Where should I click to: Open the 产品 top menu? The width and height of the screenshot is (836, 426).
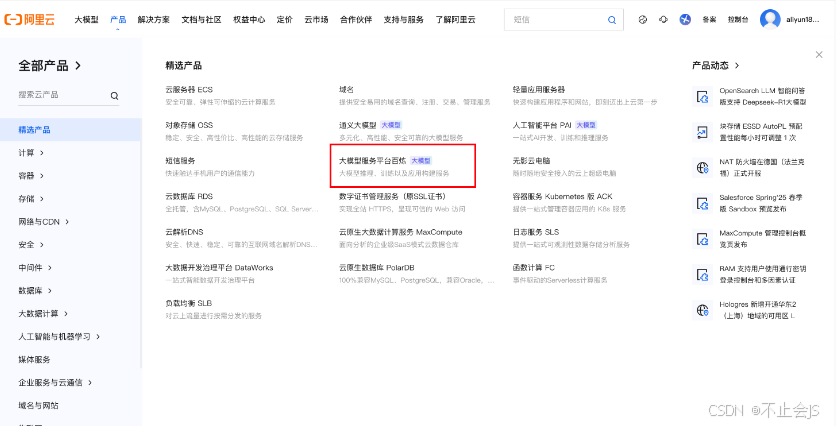118,20
